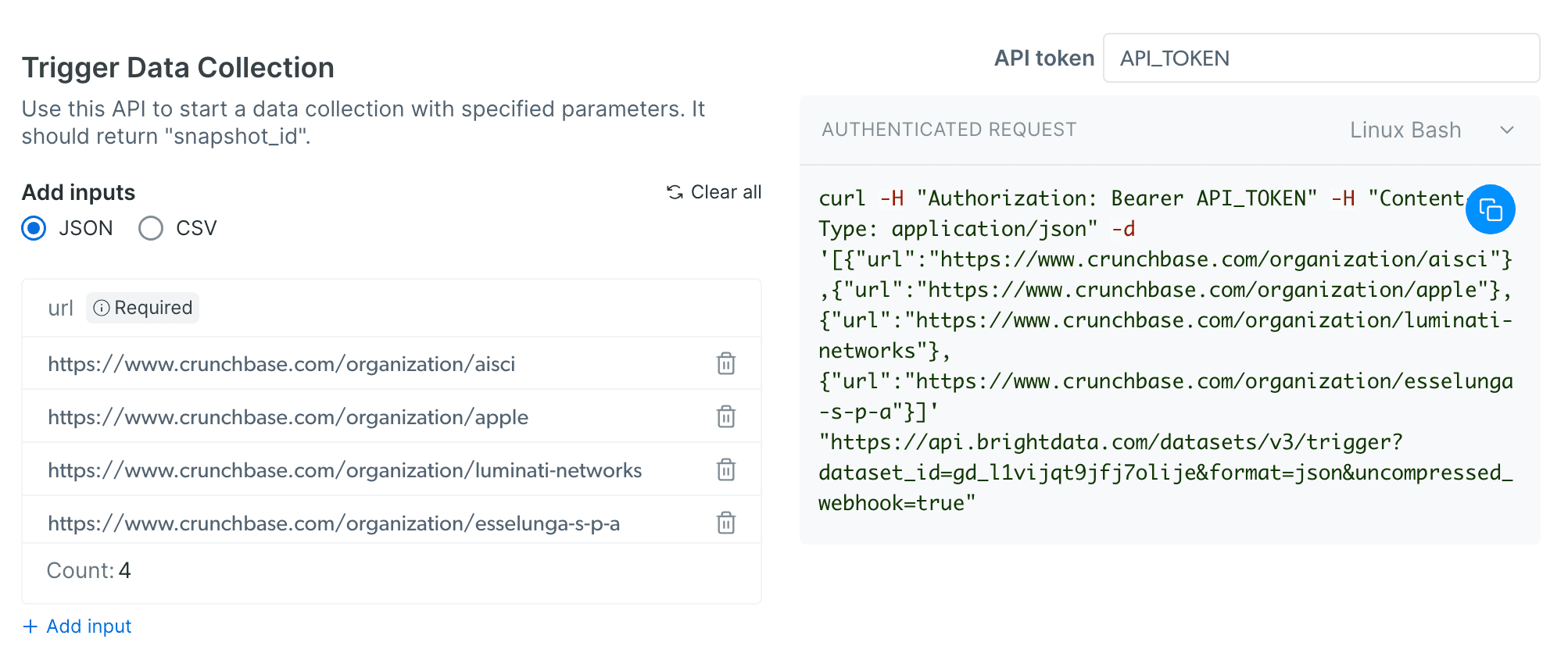Copy the curl request to clipboard
Viewport: 1568px width, 664px height.
click(x=1490, y=209)
